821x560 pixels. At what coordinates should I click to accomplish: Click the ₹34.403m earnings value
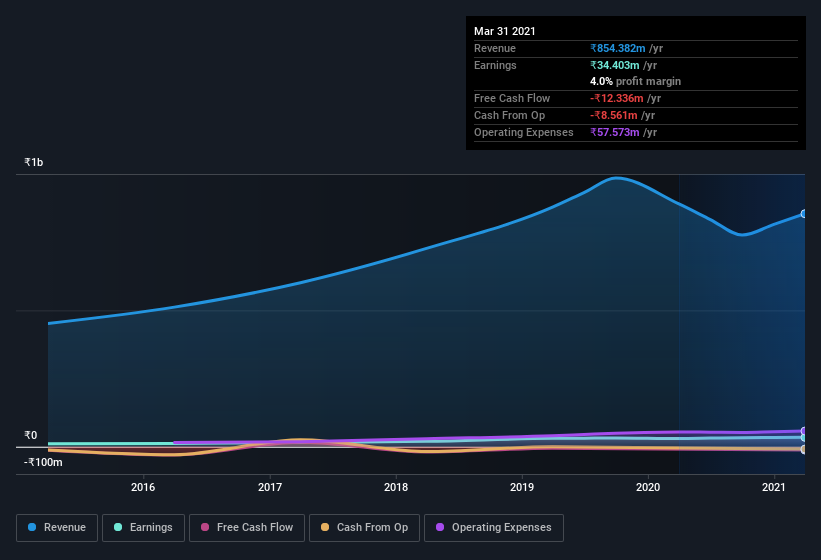pos(615,65)
